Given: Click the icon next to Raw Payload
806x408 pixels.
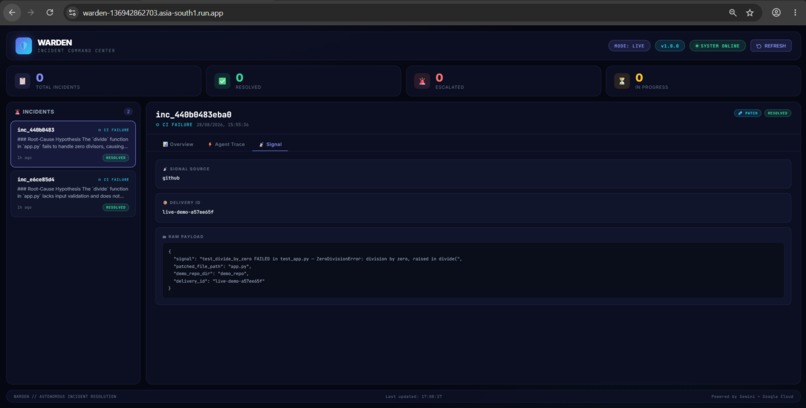Looking at the screenshot, I should tap(164, 237).
